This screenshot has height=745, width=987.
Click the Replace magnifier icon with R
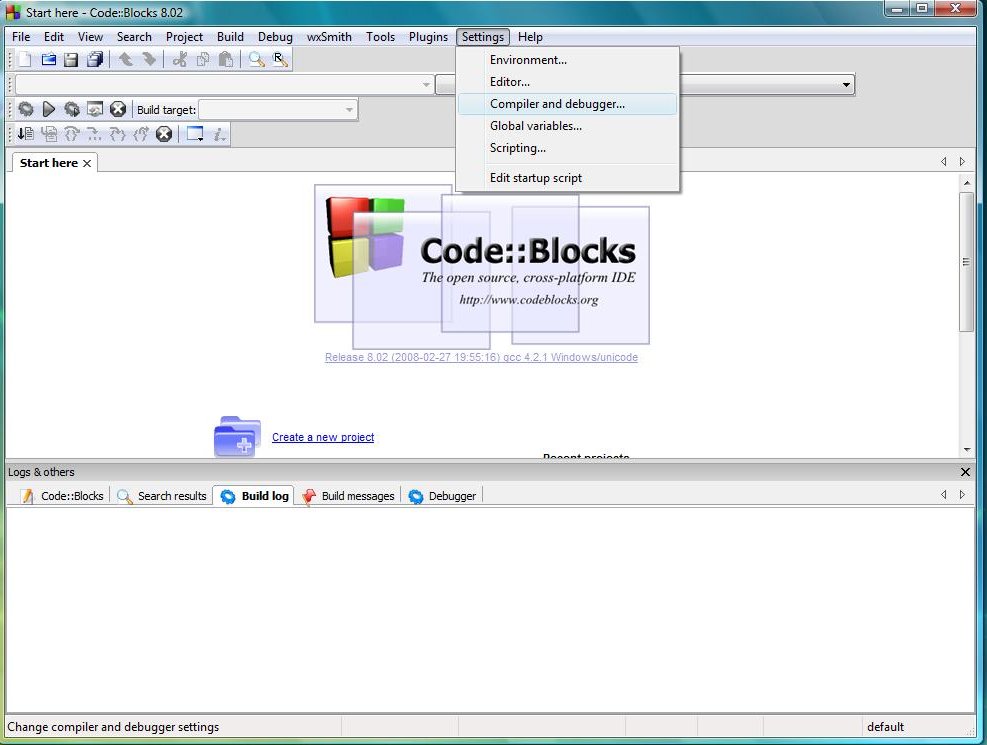280,60
